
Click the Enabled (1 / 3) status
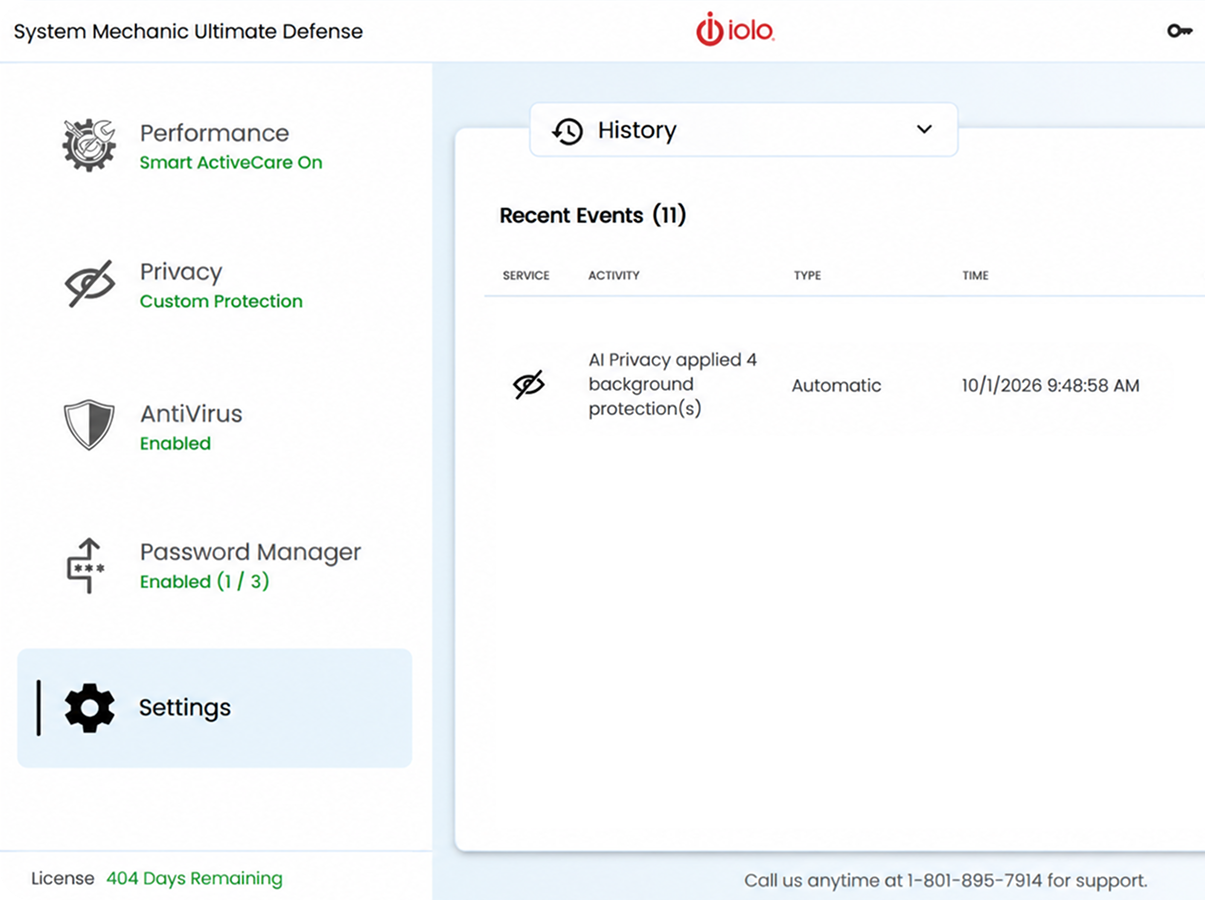(204, 581)
